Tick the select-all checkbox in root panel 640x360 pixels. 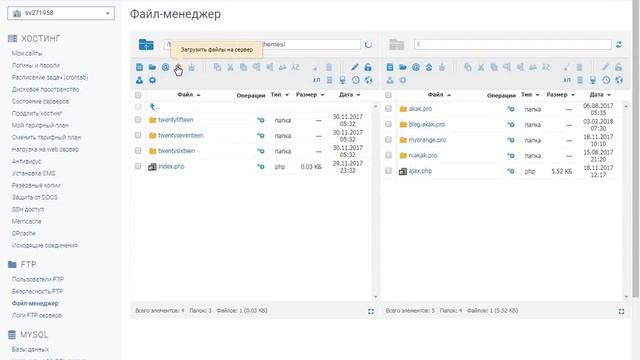(388, 95)
